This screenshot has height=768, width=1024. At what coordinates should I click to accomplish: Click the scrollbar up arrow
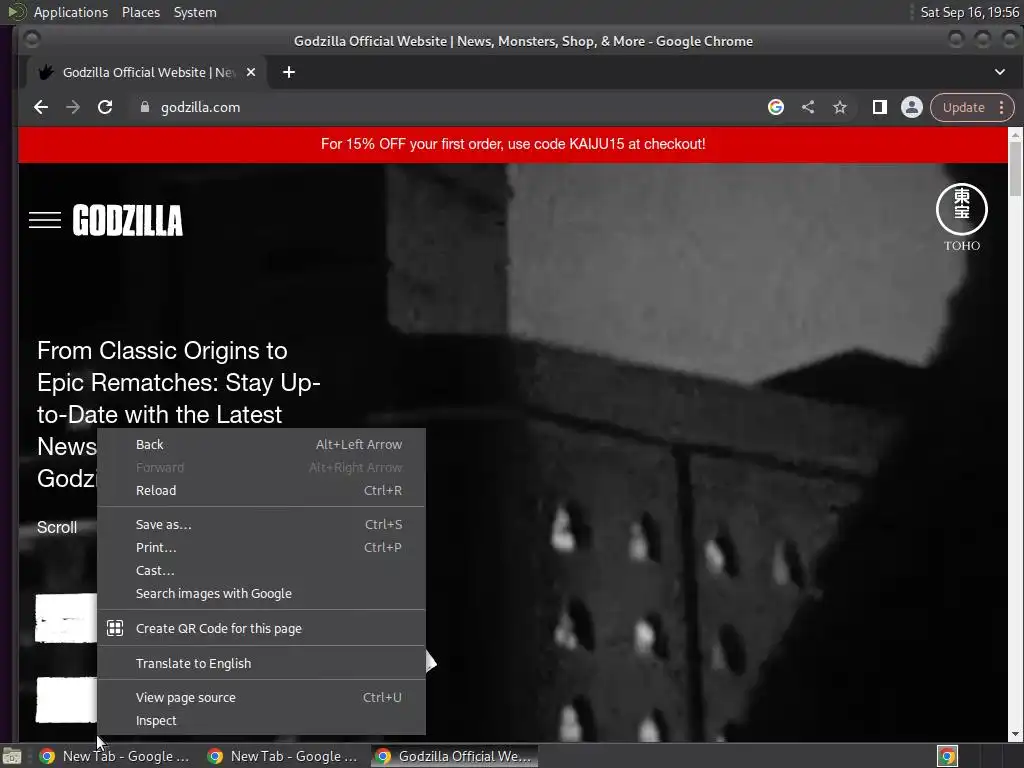pyautogui.click(x=1015, y=134)
